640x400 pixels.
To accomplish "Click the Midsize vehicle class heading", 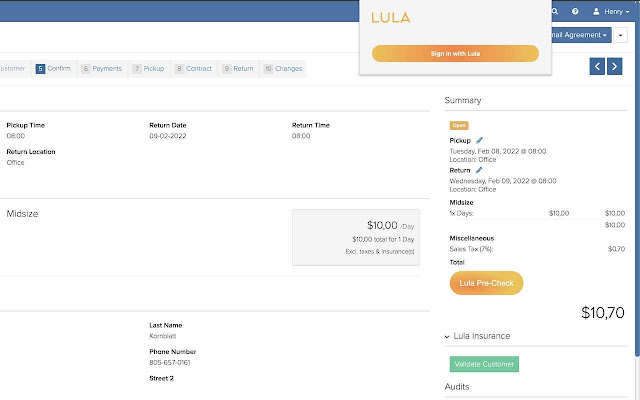I will click(22, 214).
